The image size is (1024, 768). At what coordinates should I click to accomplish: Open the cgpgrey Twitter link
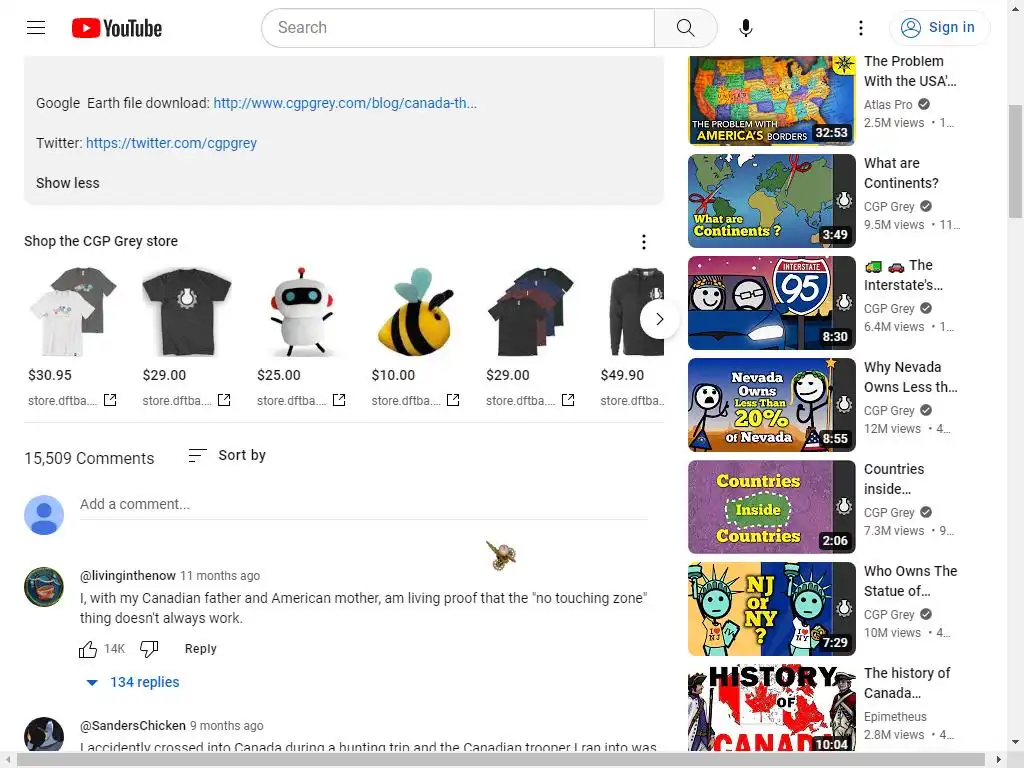point(171,143)
